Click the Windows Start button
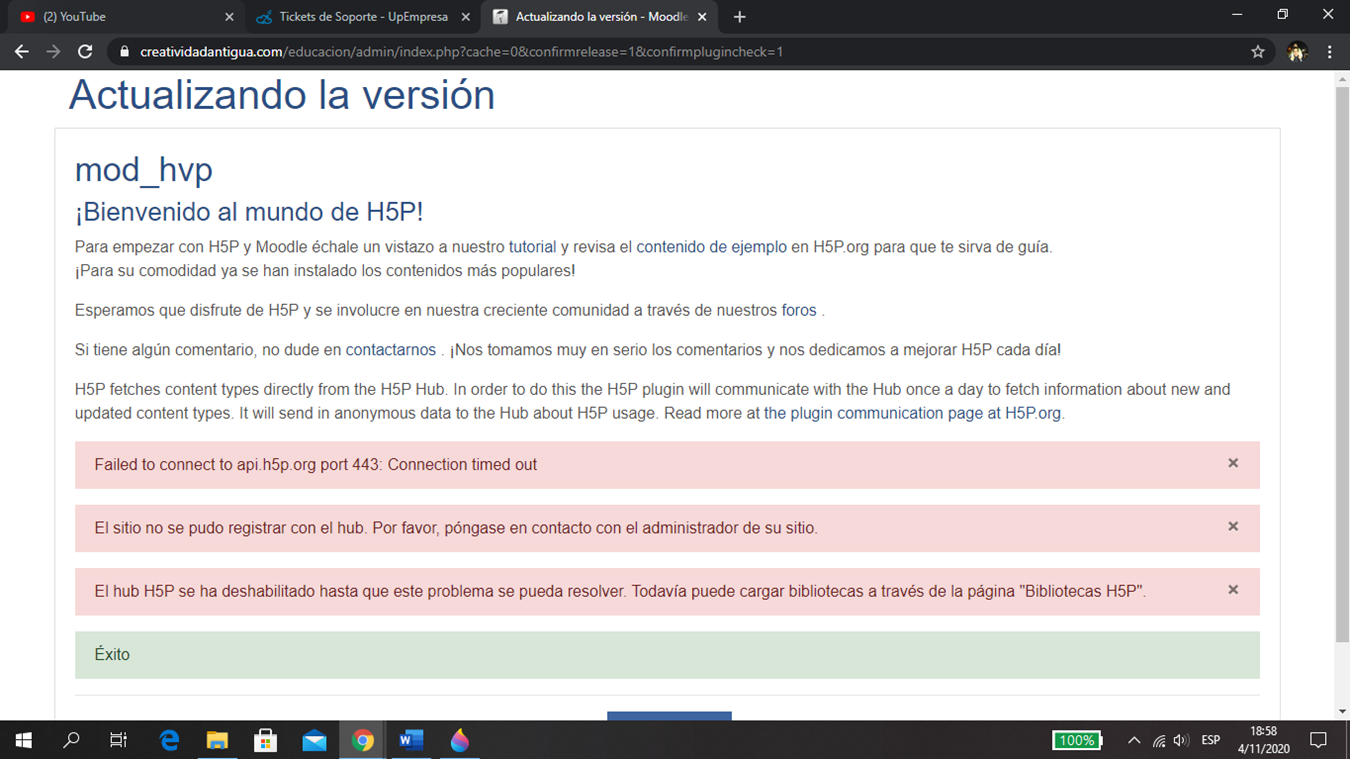This screenshot has width=1350, height=759. click(x=22, y=740)
